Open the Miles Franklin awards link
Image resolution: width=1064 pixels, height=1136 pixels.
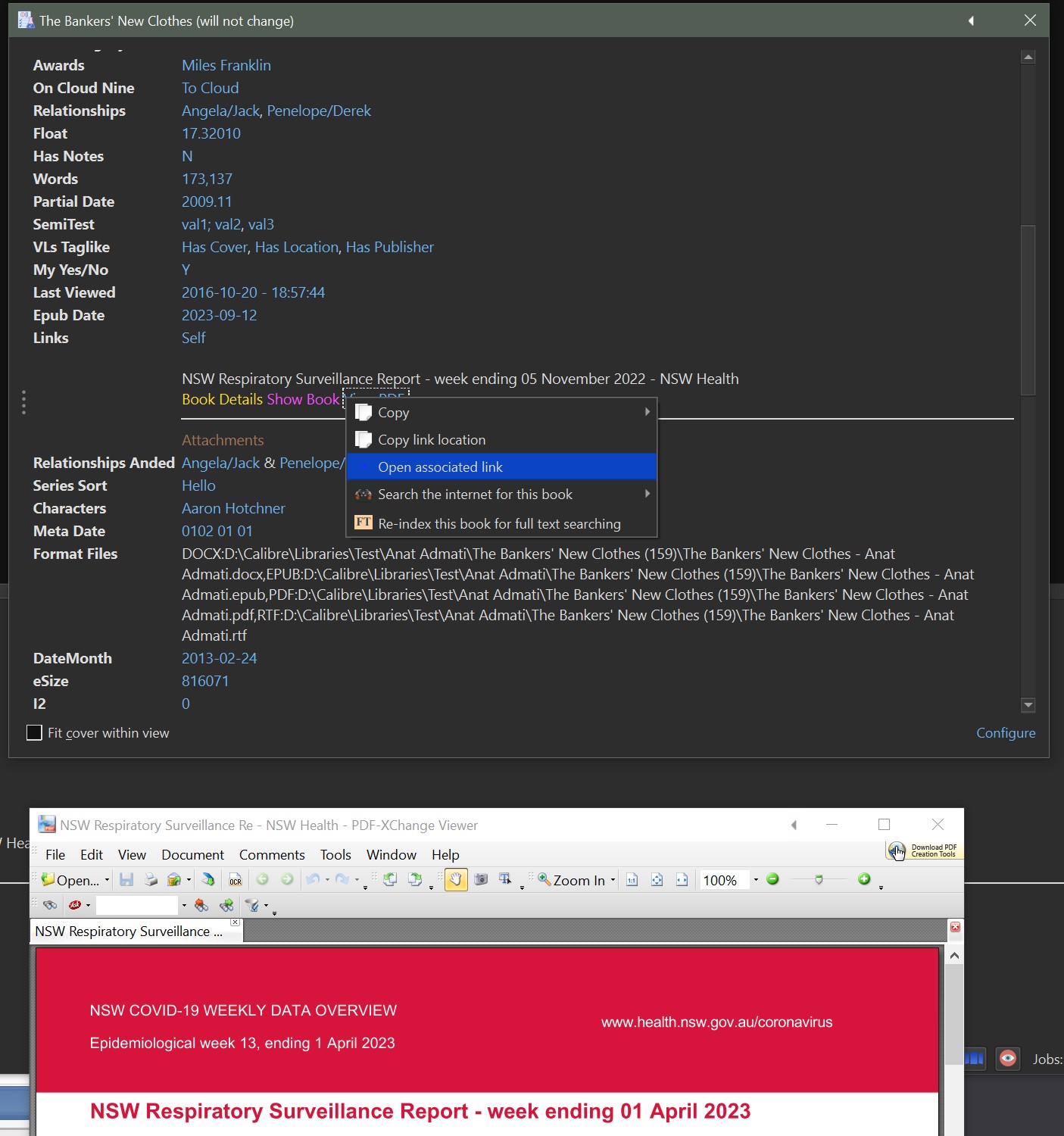(226, 65)
